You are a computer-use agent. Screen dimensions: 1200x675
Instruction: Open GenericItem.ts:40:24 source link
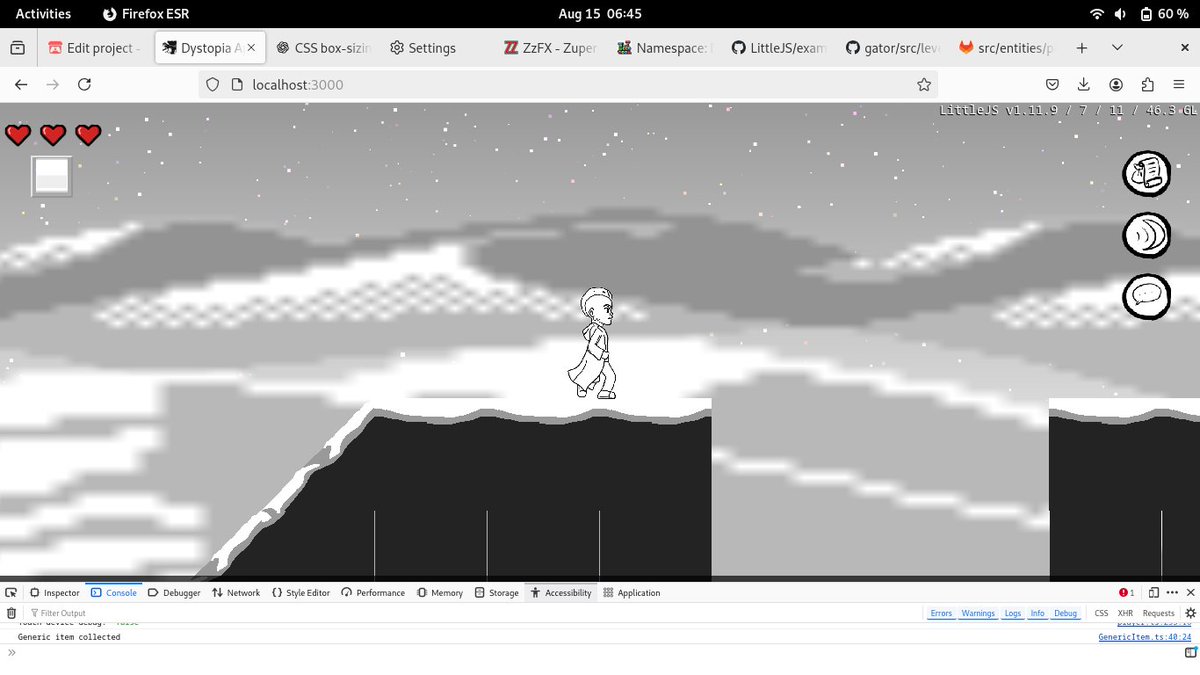tap(1144, 637)
